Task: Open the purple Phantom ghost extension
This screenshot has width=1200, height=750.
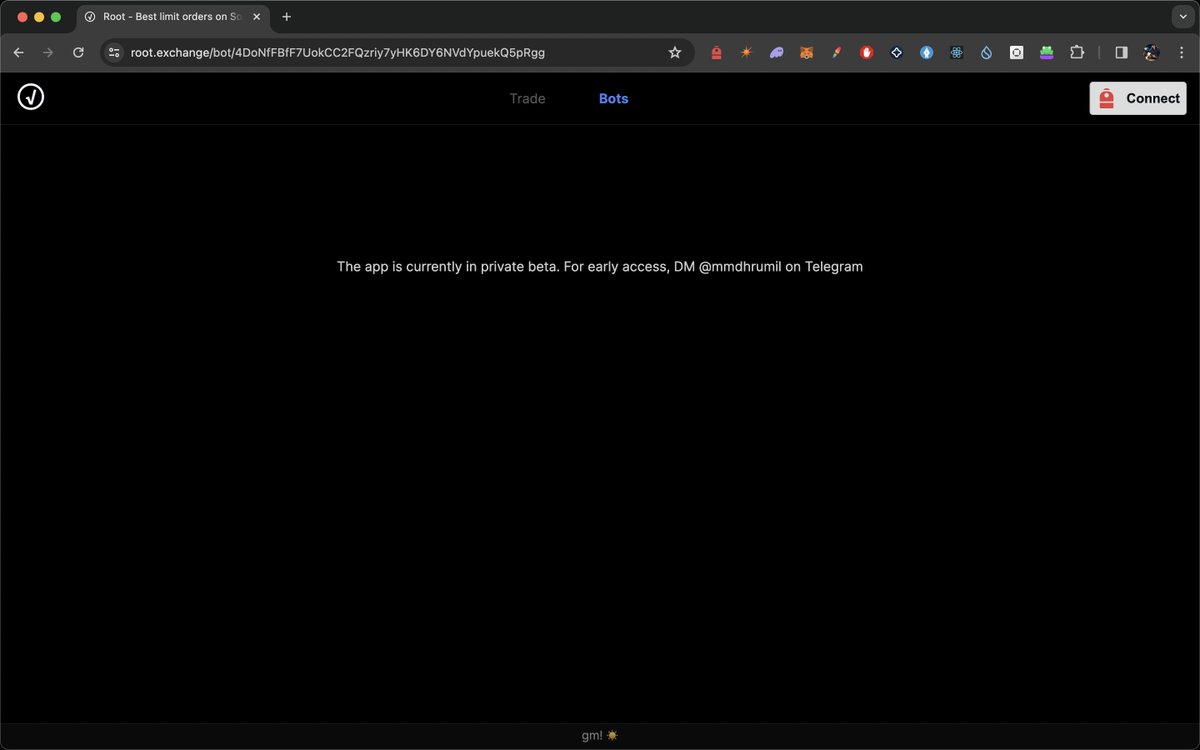Action: coord(776,53)
